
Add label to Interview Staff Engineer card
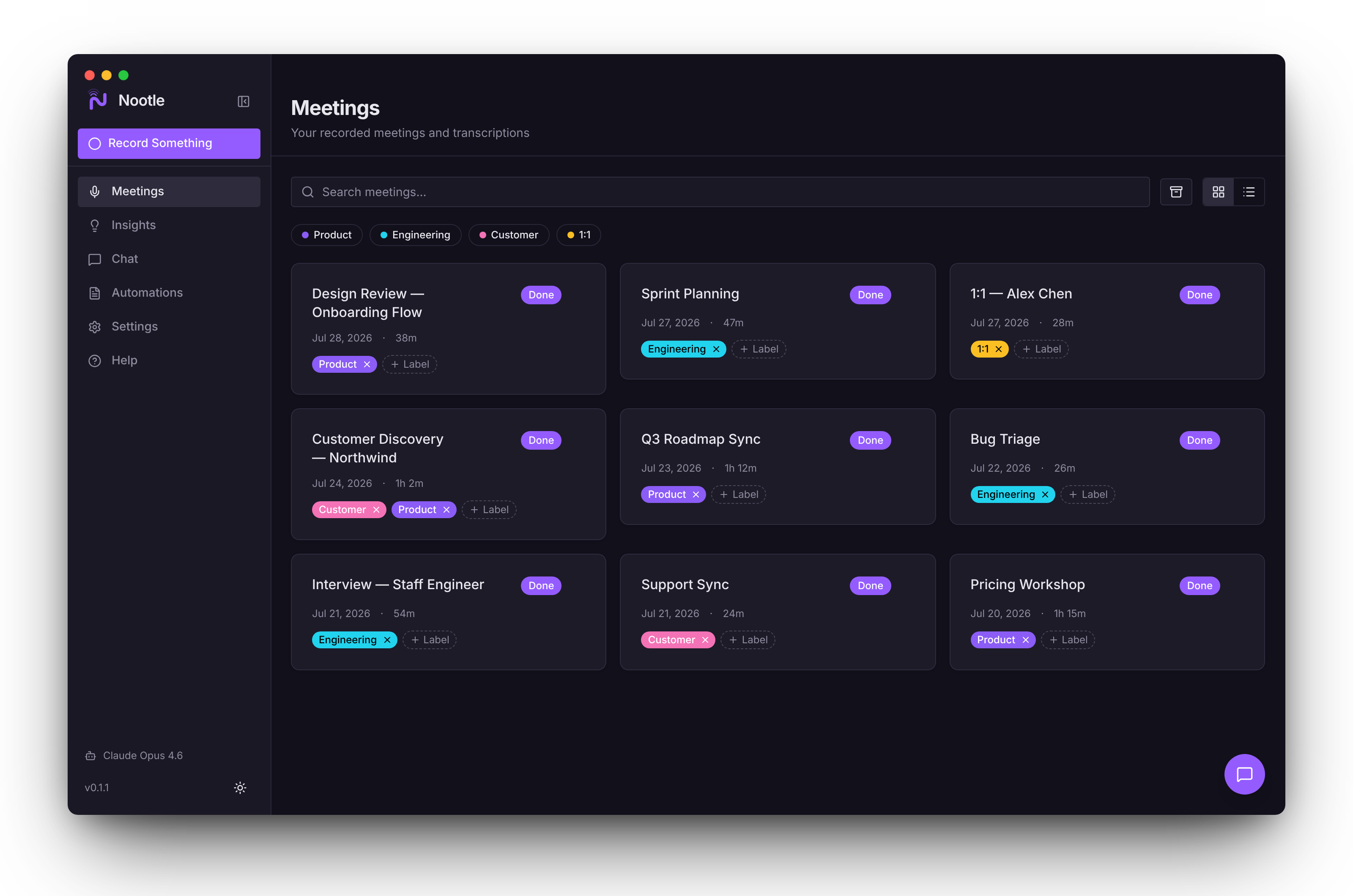coord(429,640)
